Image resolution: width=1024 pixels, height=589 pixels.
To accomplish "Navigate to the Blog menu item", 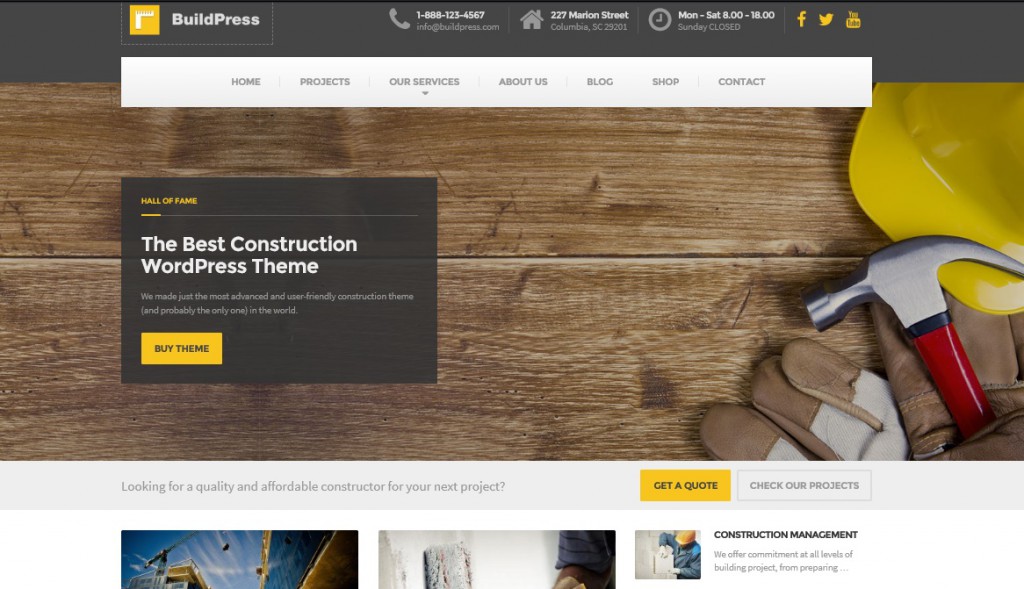I will (600, 82).
